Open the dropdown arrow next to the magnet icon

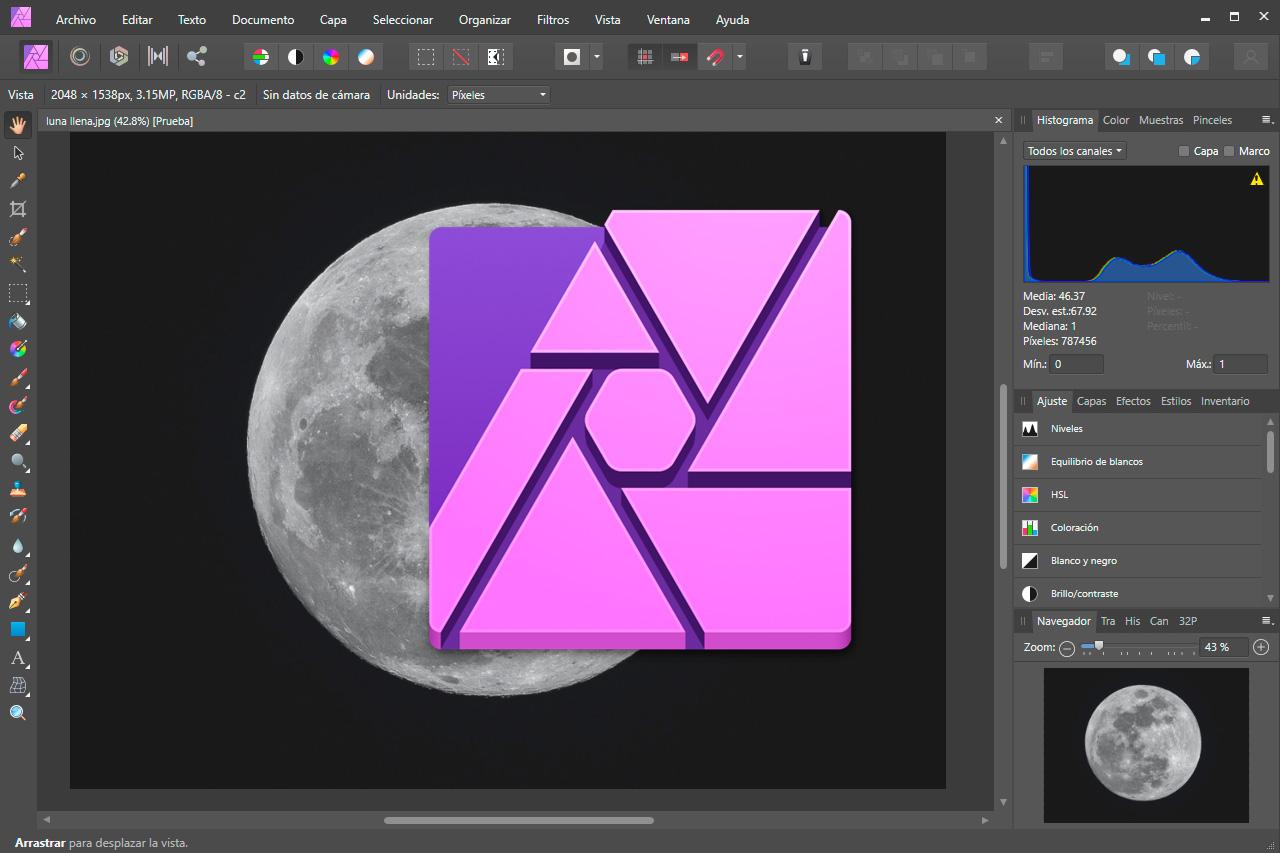pos(738,57)
